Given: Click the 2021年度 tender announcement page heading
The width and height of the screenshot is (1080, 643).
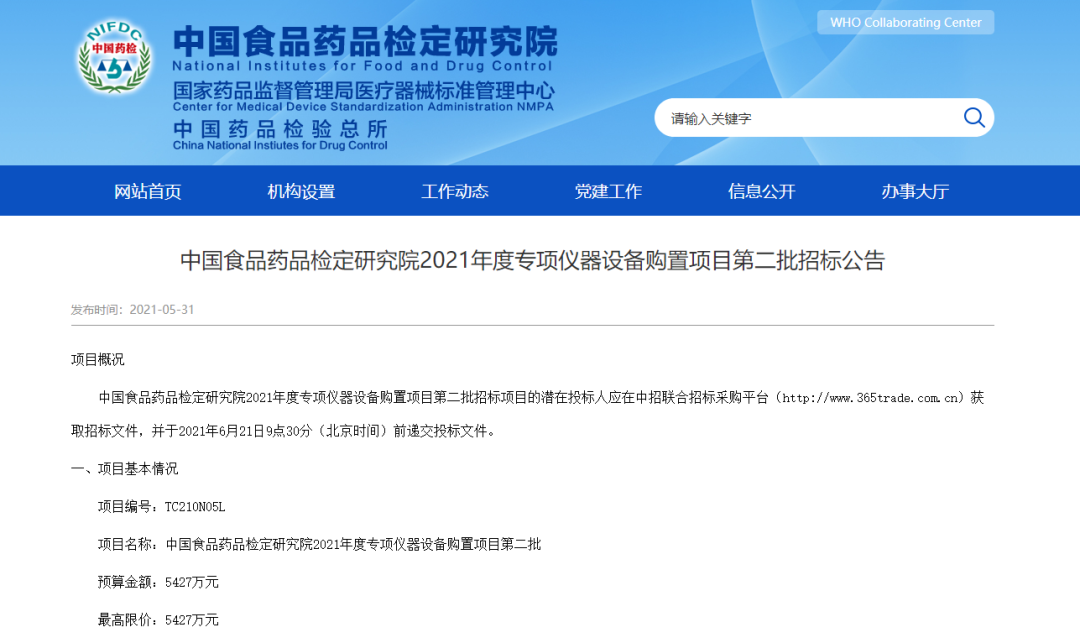Looking at the screenshot, I should tap(532, 261).
